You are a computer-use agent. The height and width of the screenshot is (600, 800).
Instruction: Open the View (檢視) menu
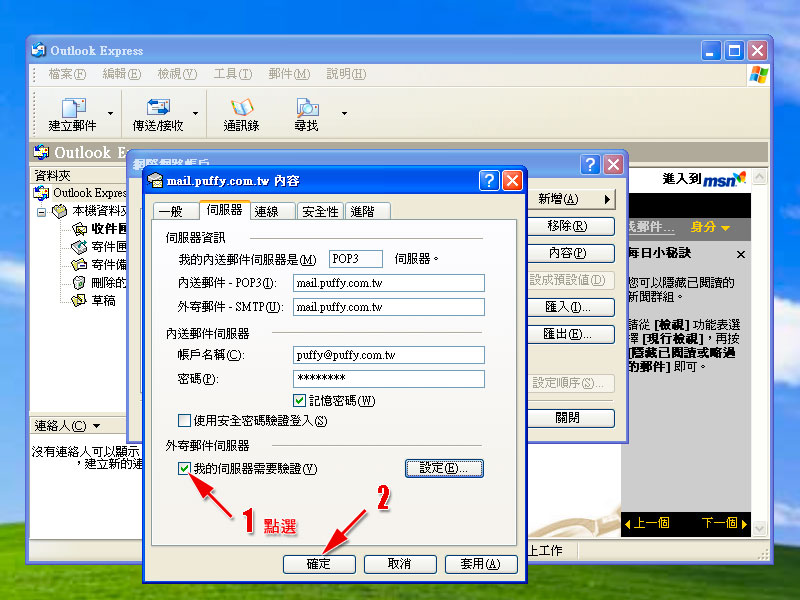(x=177, y=74)
